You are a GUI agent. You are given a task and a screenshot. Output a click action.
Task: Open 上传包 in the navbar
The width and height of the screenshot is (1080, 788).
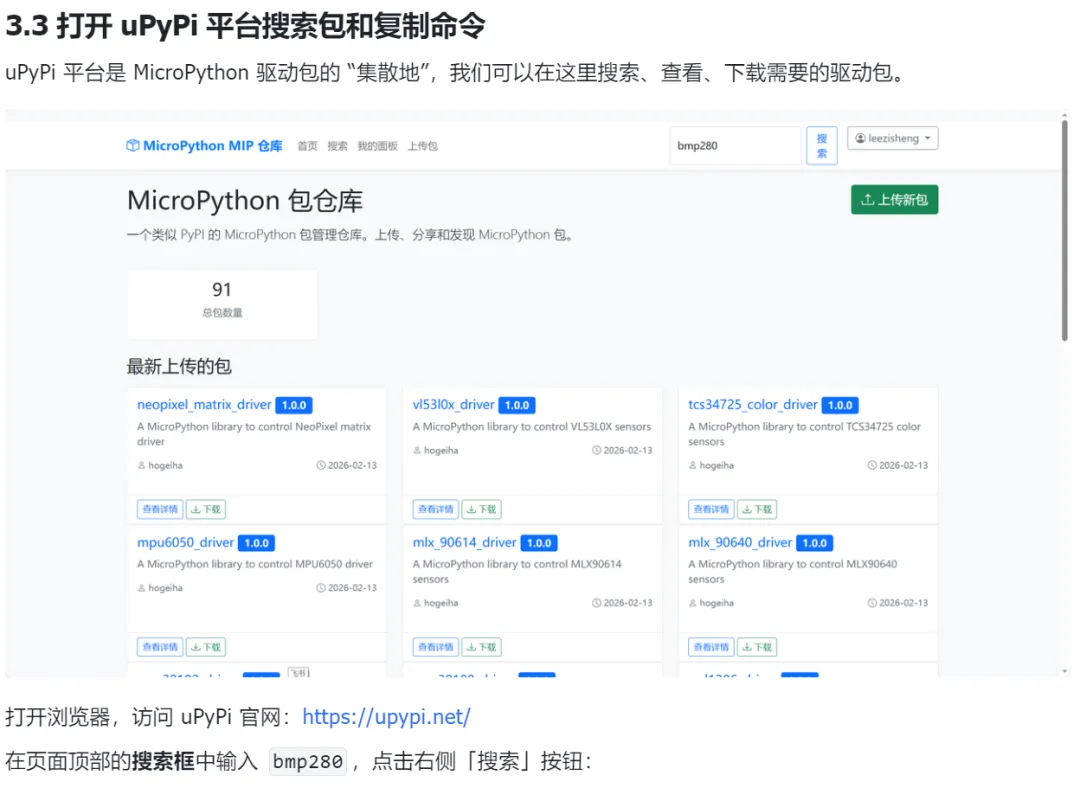tap(422, 146)
